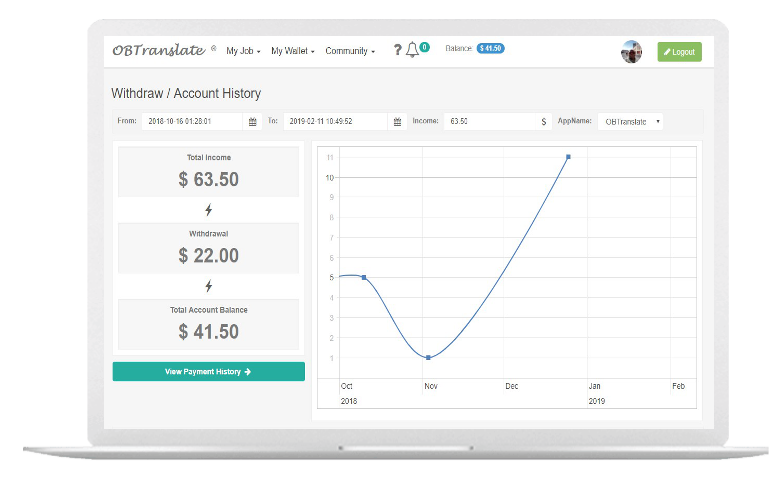The image size is (782, 477).
Task: Click the lightning bolt below Total Income
Action: (x=208, y=210)
